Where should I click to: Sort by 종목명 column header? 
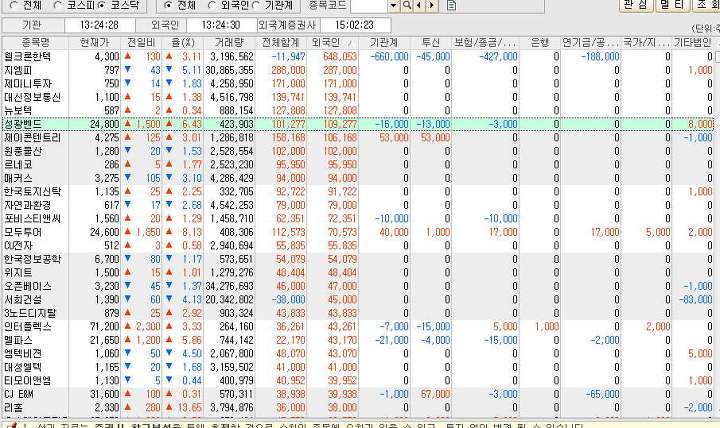coord(35,43)
